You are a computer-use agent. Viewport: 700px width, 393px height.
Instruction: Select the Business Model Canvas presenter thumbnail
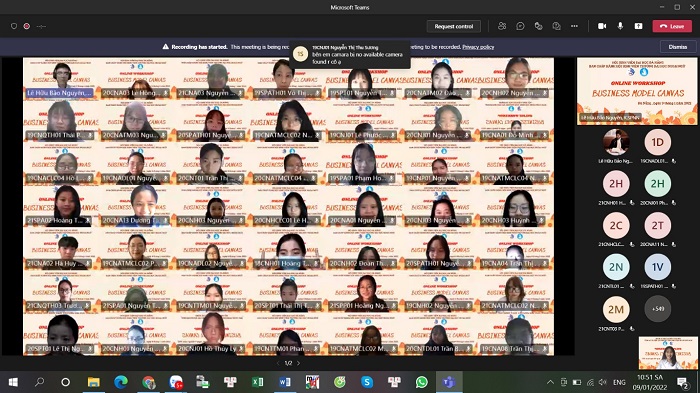pyautogui.click(x=637, y=91)
